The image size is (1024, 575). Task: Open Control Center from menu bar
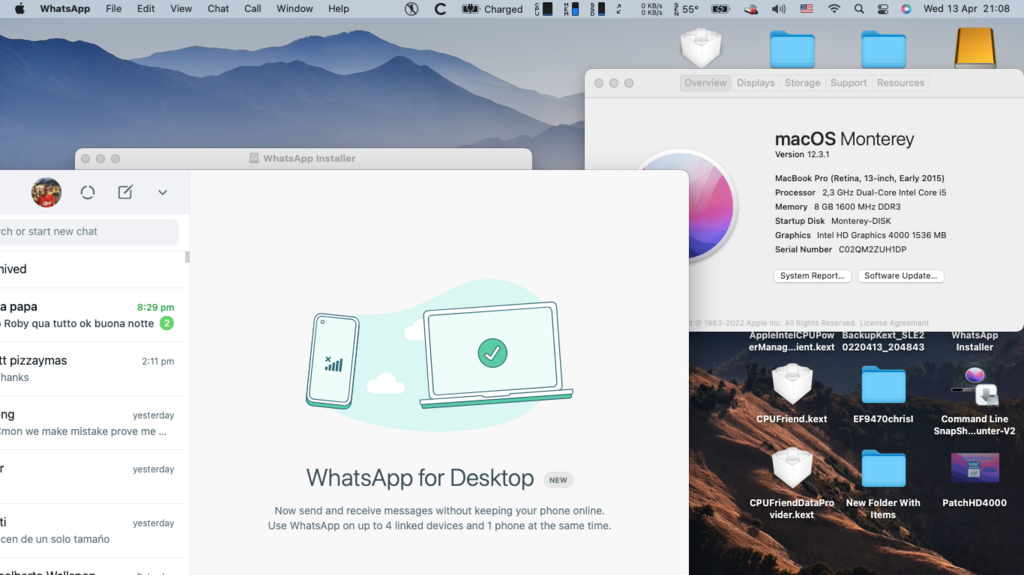pos(883,9)
